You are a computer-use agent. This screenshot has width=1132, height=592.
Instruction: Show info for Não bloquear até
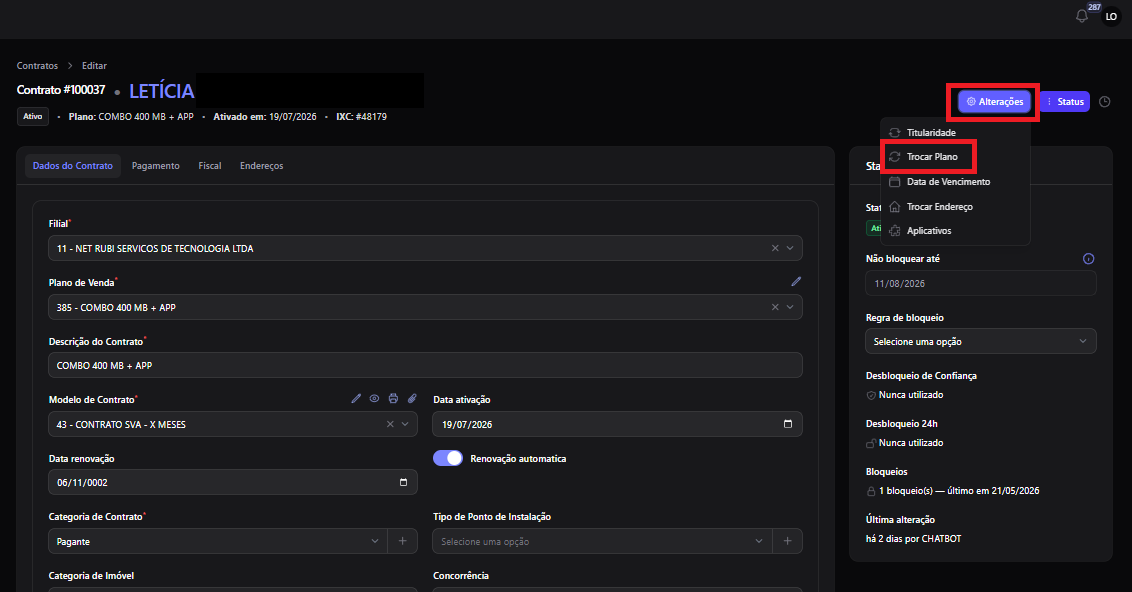click(1089, 258)
